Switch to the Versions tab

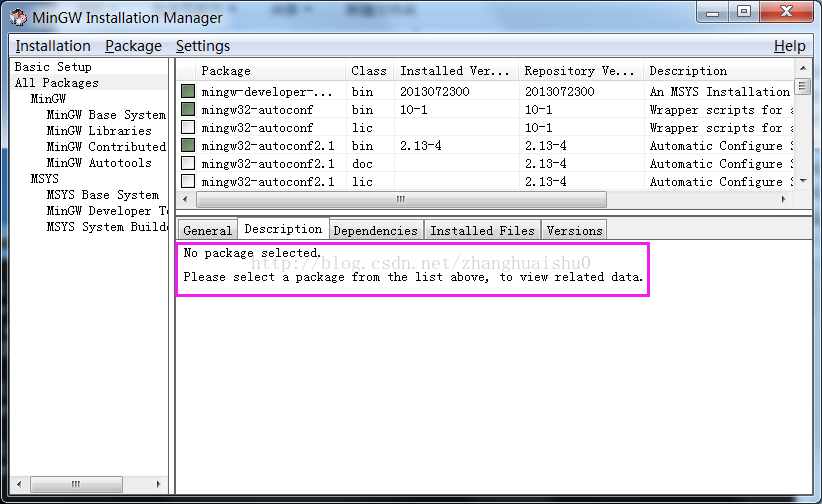click(575, 230)
